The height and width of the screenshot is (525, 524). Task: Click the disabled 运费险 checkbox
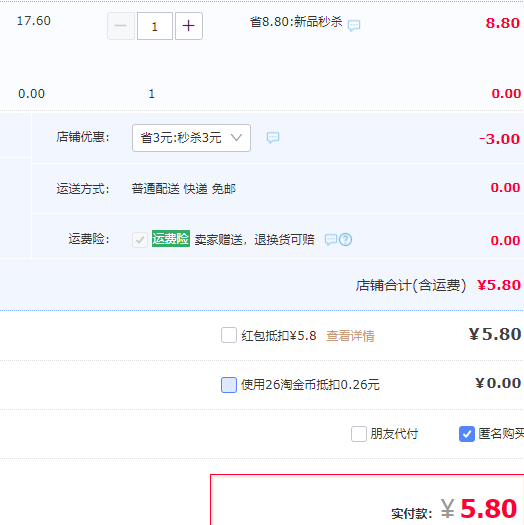(x=140, y=240)
